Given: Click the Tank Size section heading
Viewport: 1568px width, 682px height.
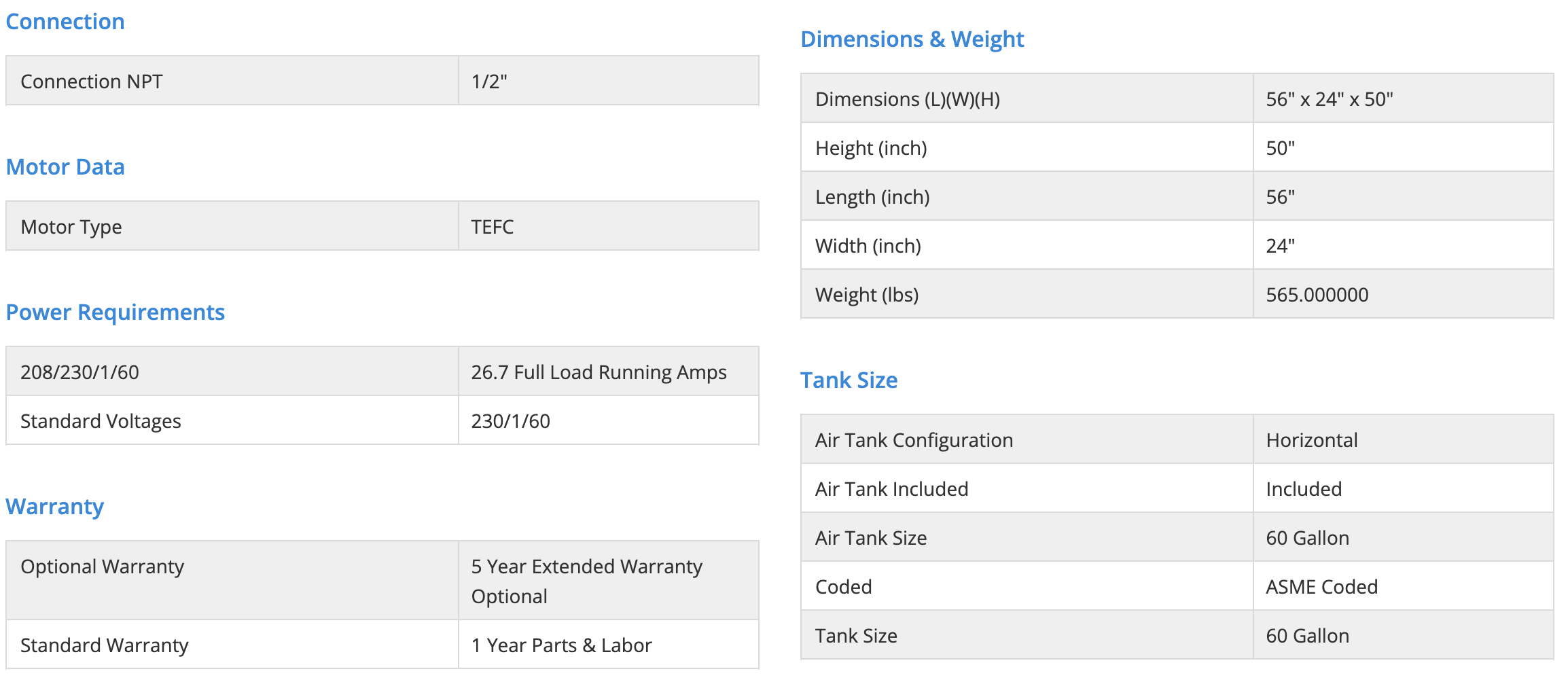Looking at the screenshot, I should pyautogui.click(x=849, y=380).
